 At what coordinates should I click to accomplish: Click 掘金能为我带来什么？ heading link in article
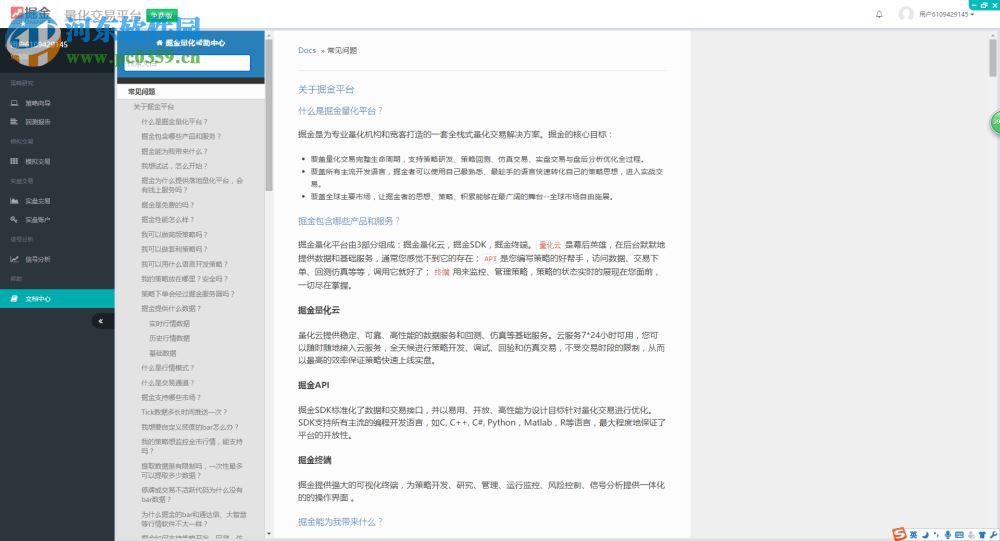[x=340, y=521]
